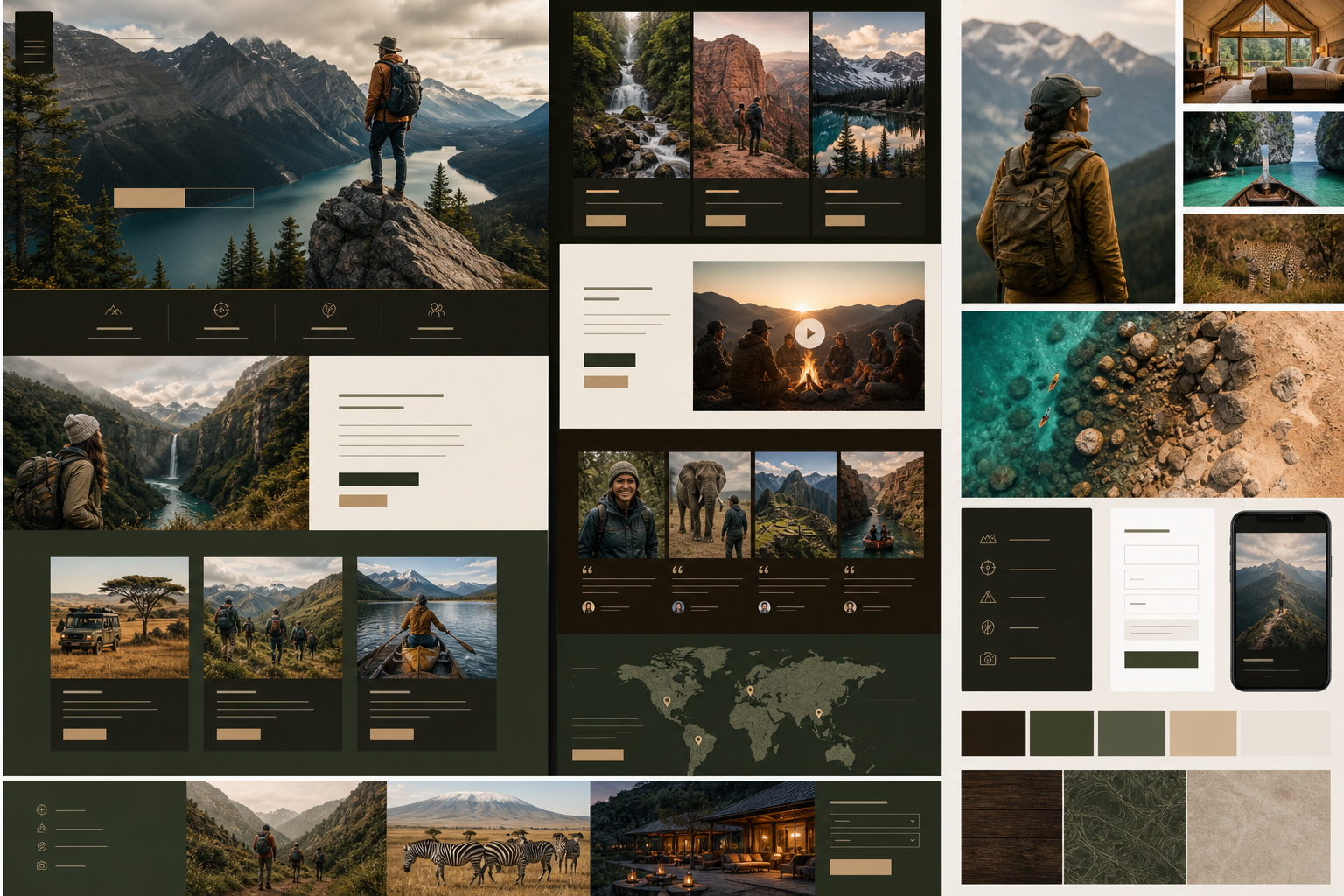This screenshot has width=1344, height=896.
Task: Click the first input field of the form
Action: 1161,555
